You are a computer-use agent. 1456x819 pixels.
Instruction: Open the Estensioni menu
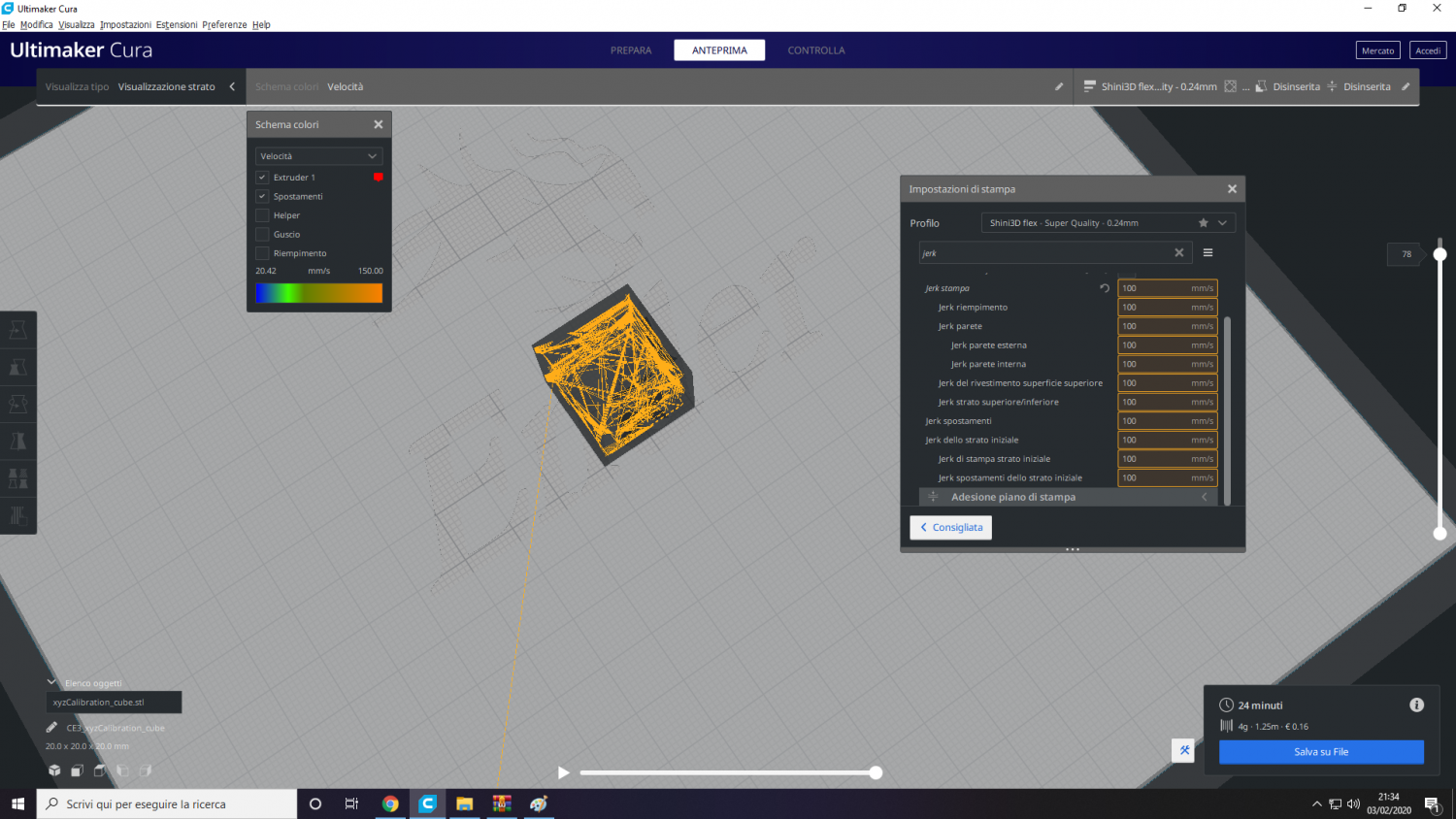click(x=176, y=25)
